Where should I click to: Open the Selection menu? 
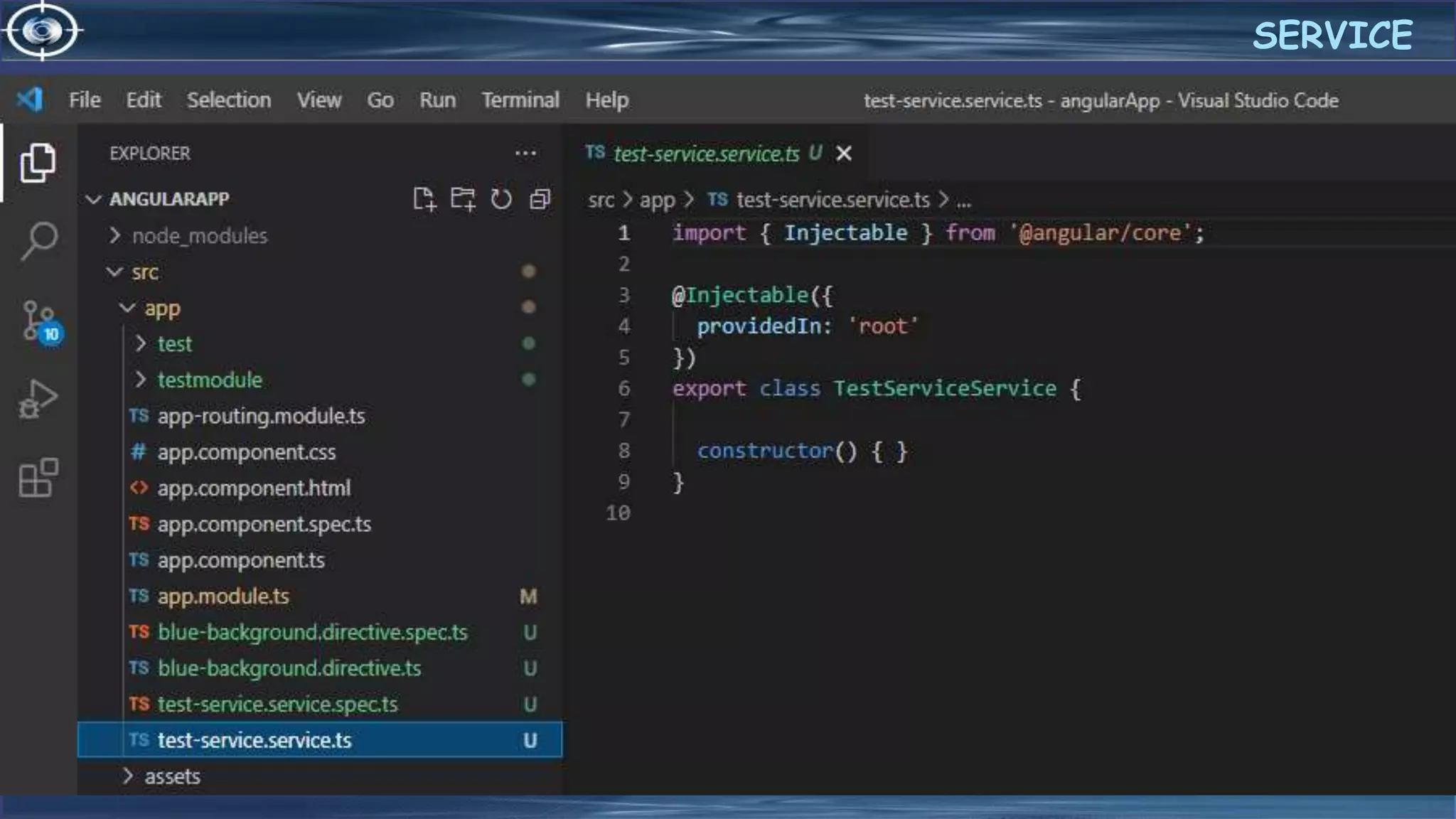pyautogui.click(x=228, y=100)
